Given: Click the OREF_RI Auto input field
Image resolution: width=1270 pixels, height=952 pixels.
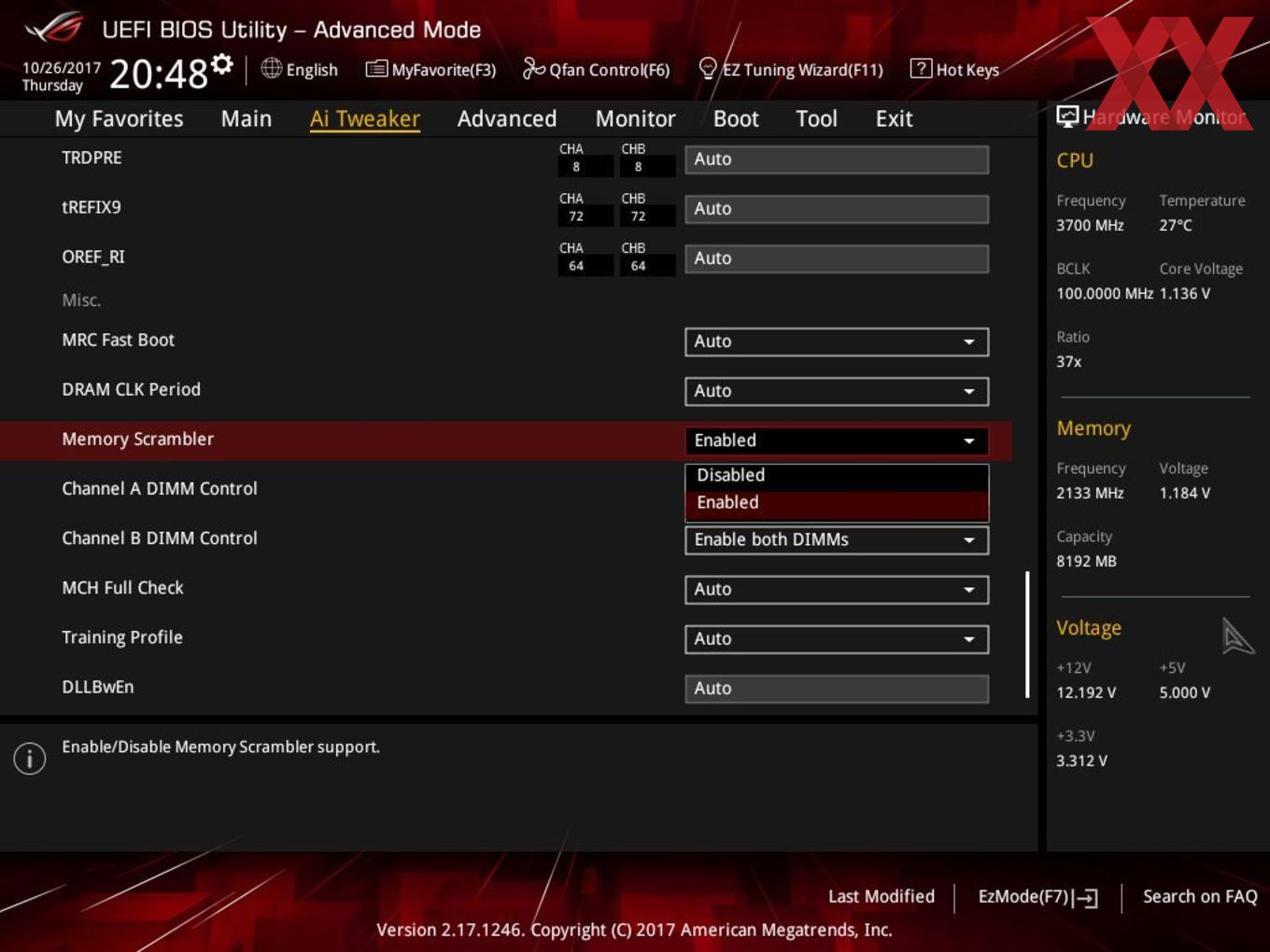Looking at the screenshot, I should pyautogui.click(x=837, y=259).
